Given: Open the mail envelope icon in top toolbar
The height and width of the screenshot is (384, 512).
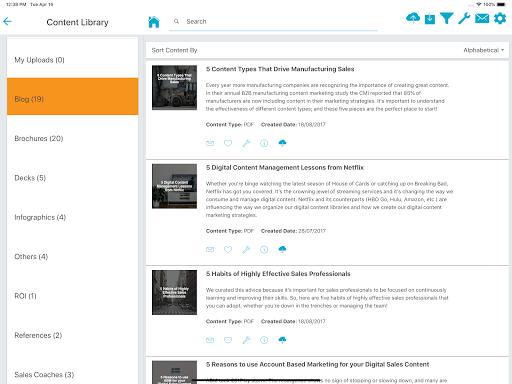Looking at the screenshot, I should pos(482,18).
